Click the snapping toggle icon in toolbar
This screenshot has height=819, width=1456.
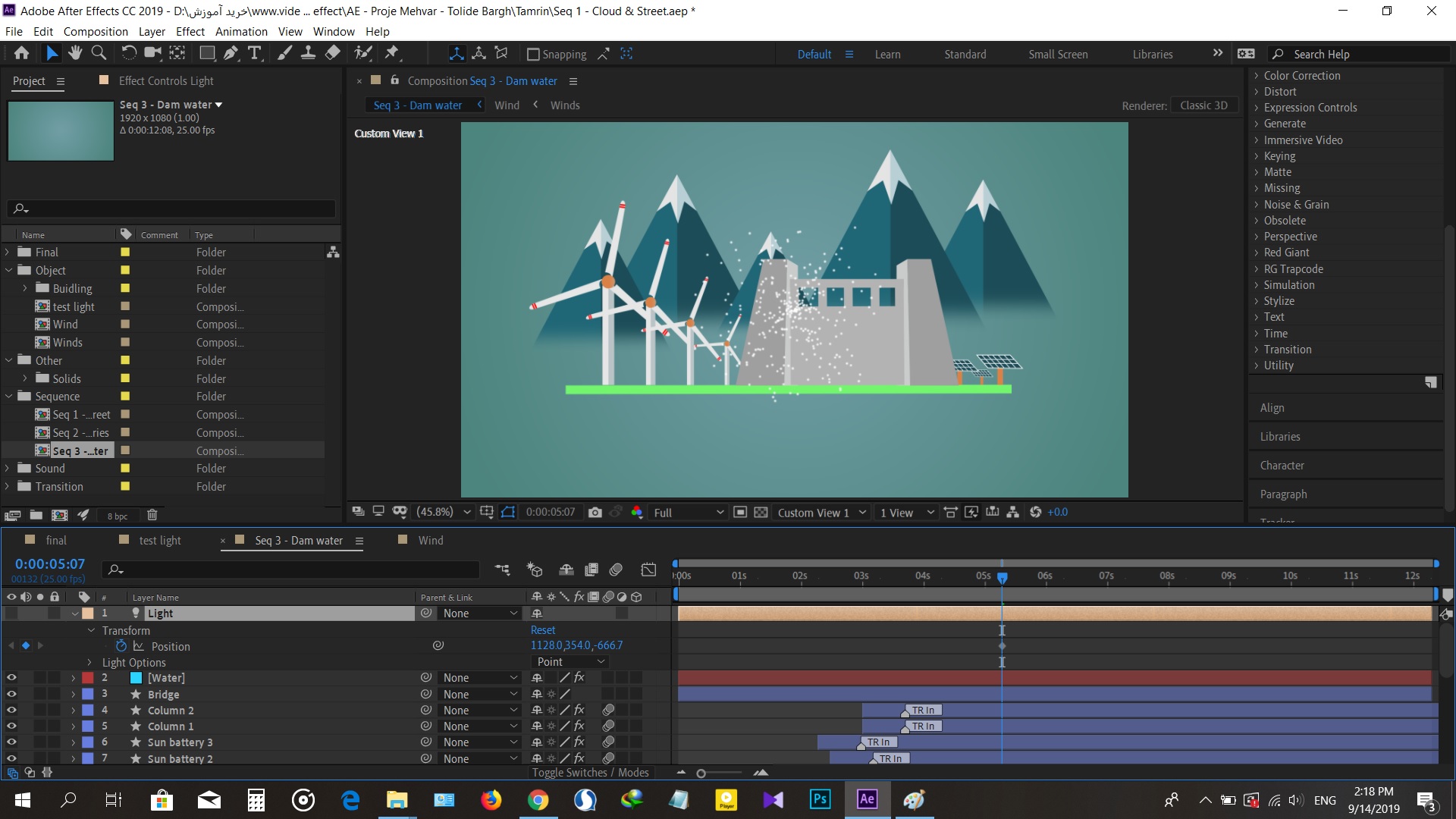530,53
